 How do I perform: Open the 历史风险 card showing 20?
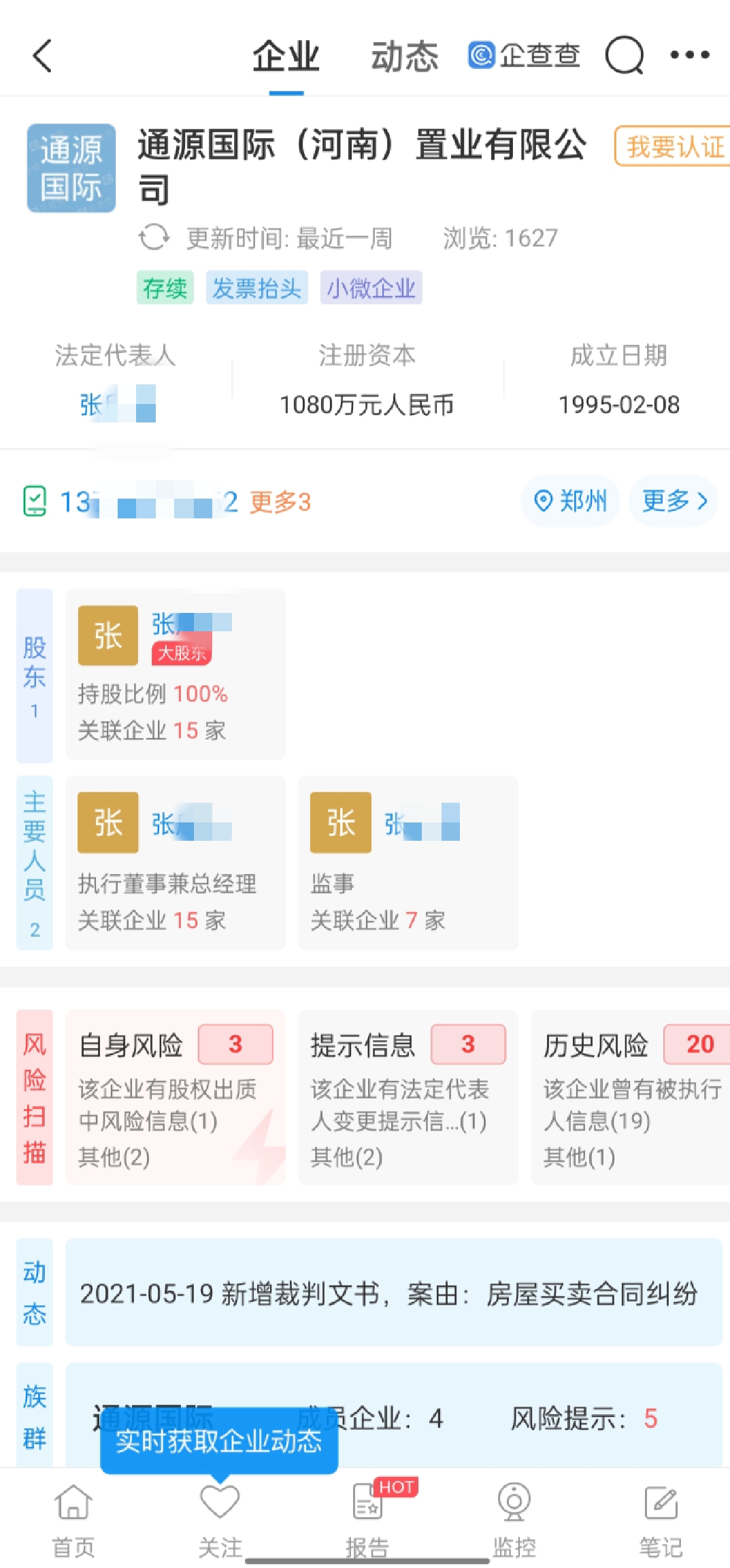point(630,1097)
